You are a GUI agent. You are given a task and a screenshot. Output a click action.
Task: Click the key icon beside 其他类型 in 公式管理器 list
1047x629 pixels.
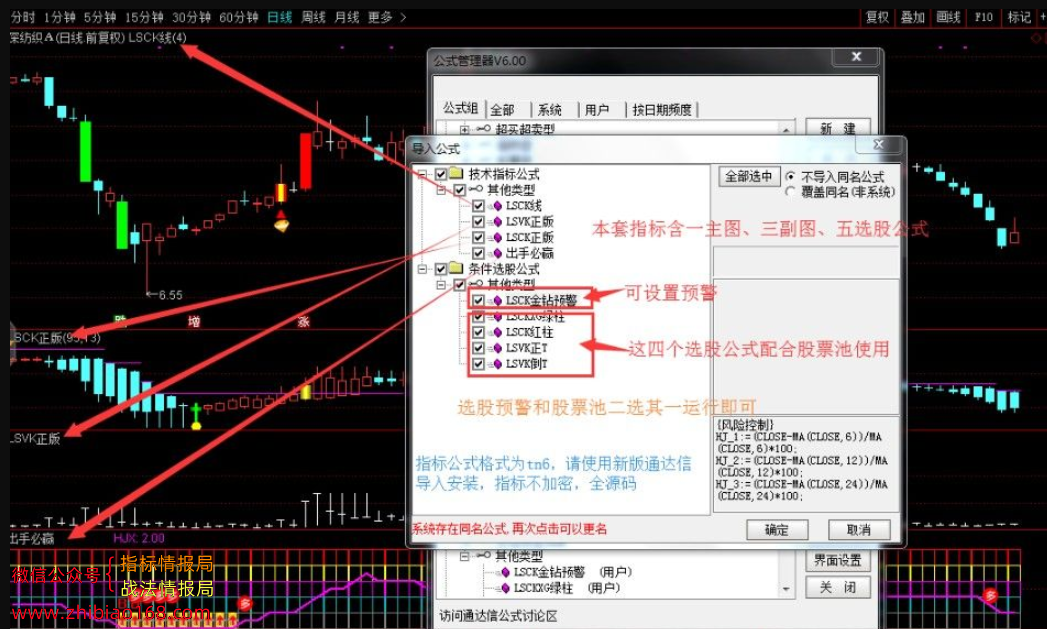click(x=484, y=556)
